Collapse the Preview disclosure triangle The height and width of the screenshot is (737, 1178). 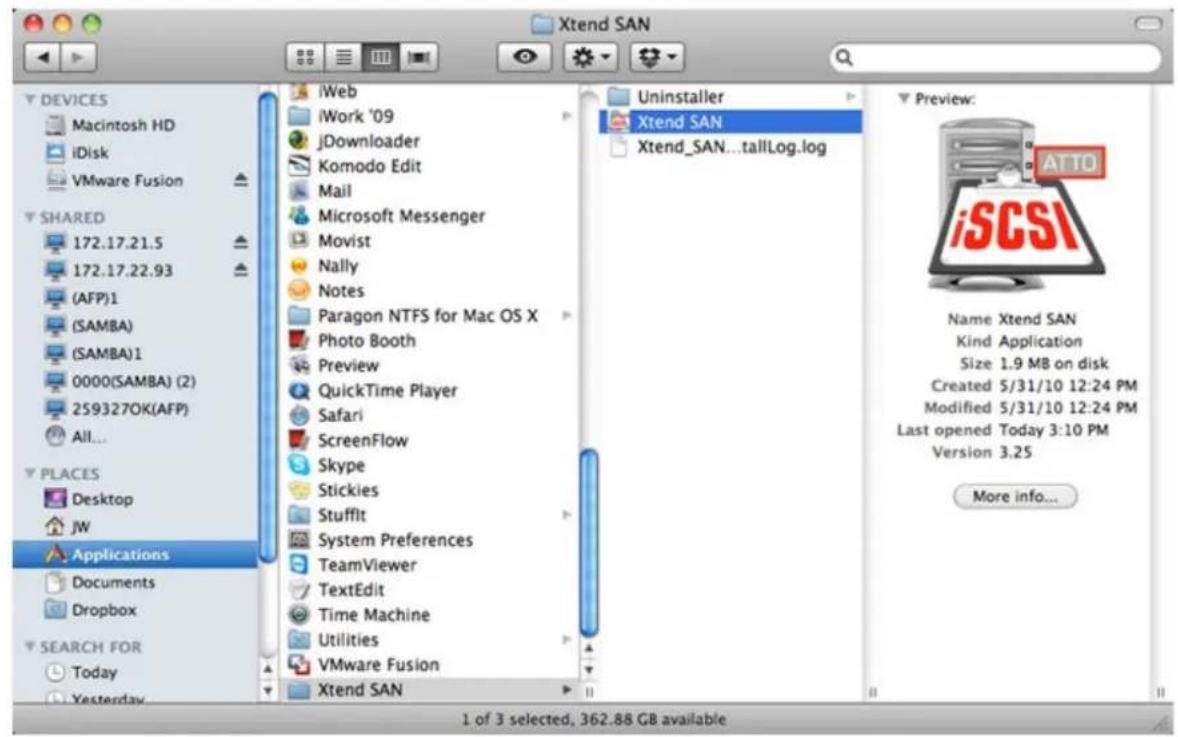[904, 98]
